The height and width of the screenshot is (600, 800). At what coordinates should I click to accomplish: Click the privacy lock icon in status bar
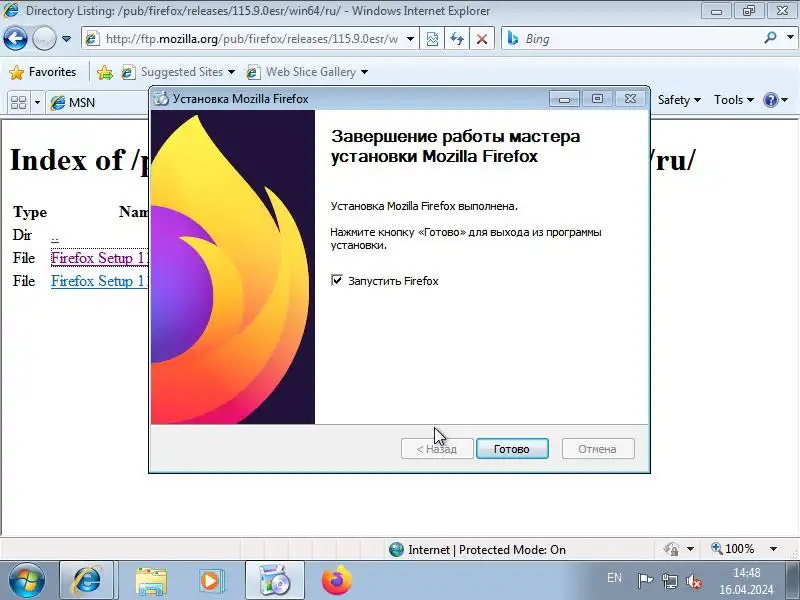671,549
